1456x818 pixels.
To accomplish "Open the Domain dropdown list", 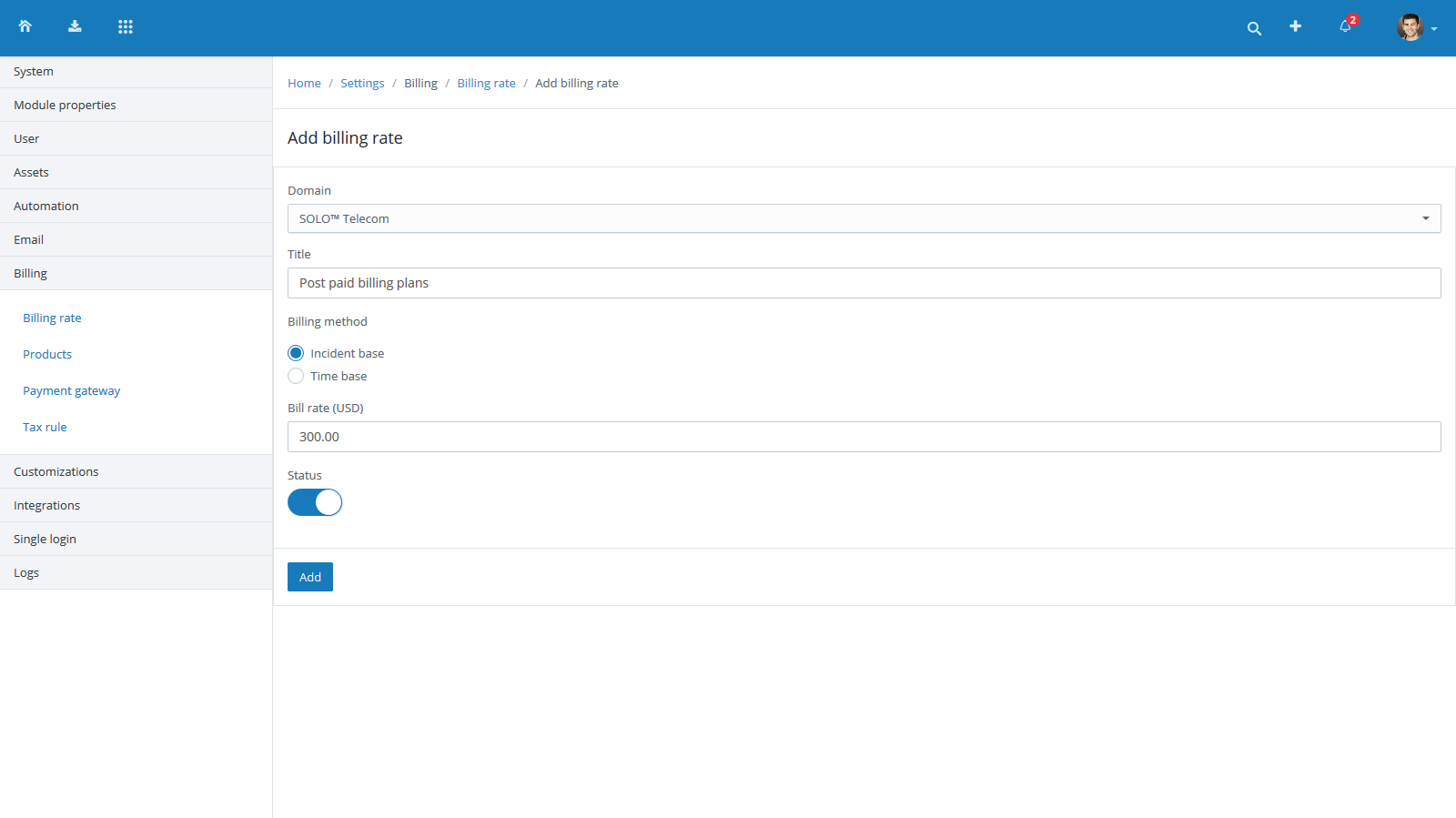I will tap(864, 218).
